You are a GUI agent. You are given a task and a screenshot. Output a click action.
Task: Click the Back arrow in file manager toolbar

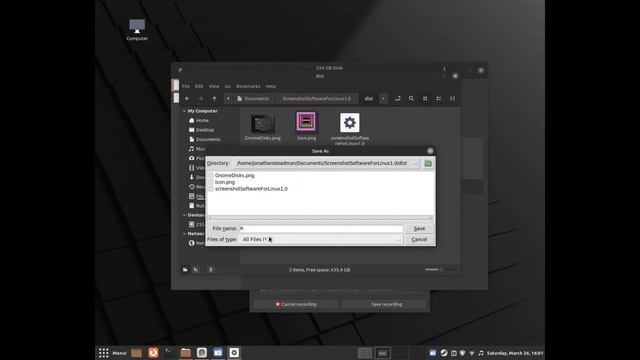coord(187,98)
